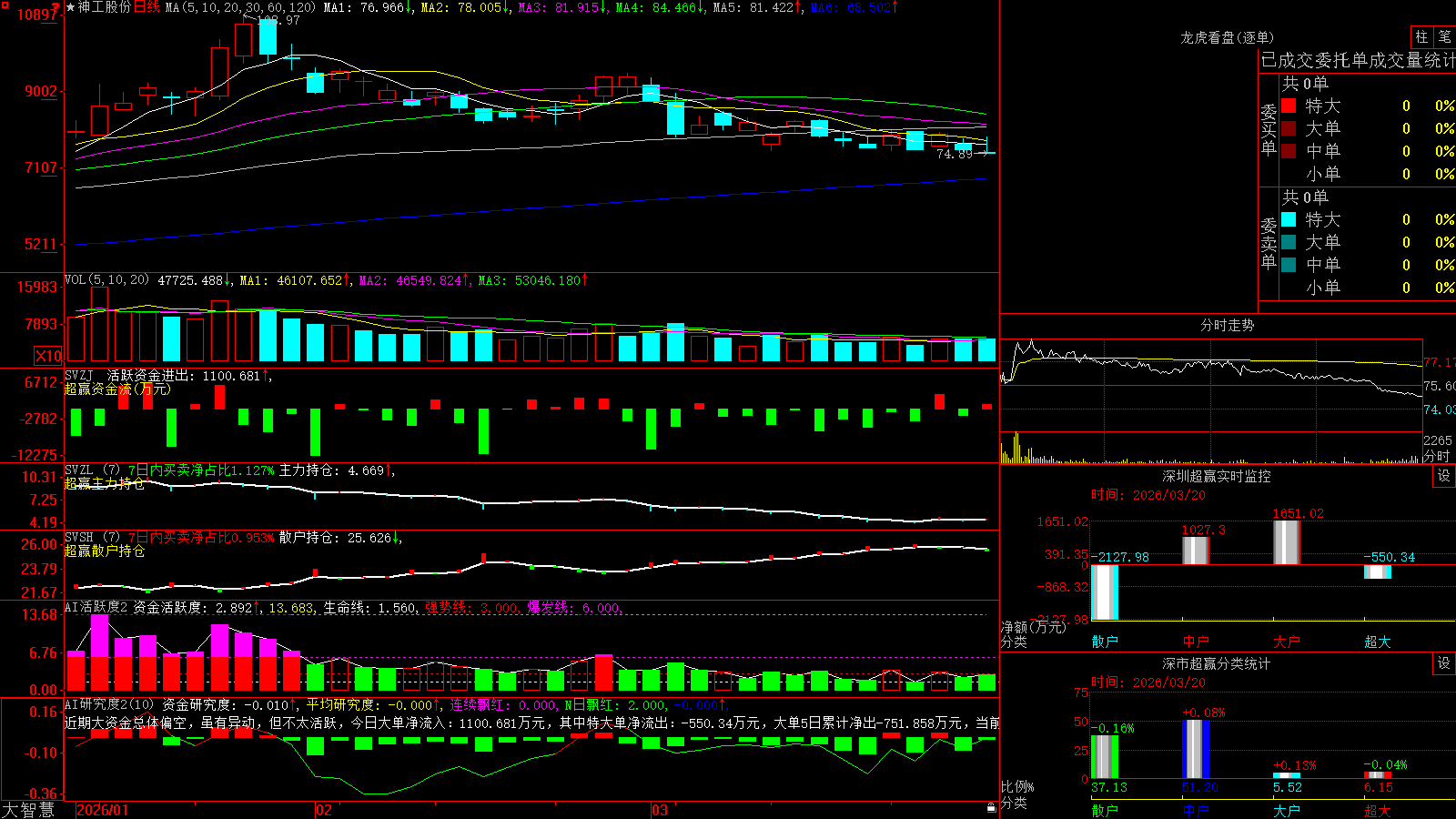The image size is (1456, 819).
Task: Switch order view to 笔 mode
Action: click(1444, 36)
